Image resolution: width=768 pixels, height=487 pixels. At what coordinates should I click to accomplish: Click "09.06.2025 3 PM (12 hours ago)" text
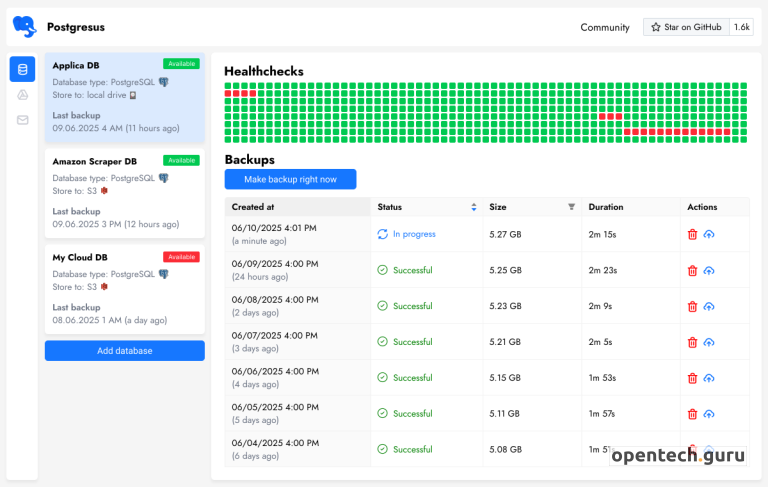coord(116,224)
